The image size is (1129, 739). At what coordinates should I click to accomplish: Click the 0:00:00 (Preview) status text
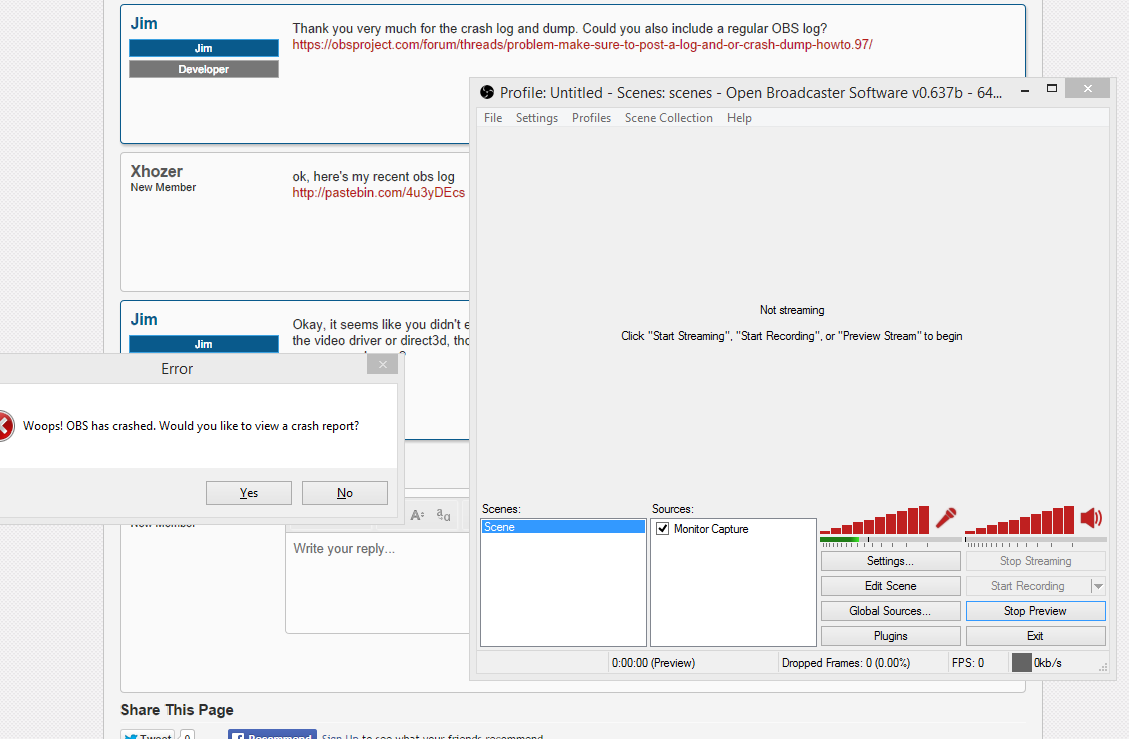click(653, 663)
